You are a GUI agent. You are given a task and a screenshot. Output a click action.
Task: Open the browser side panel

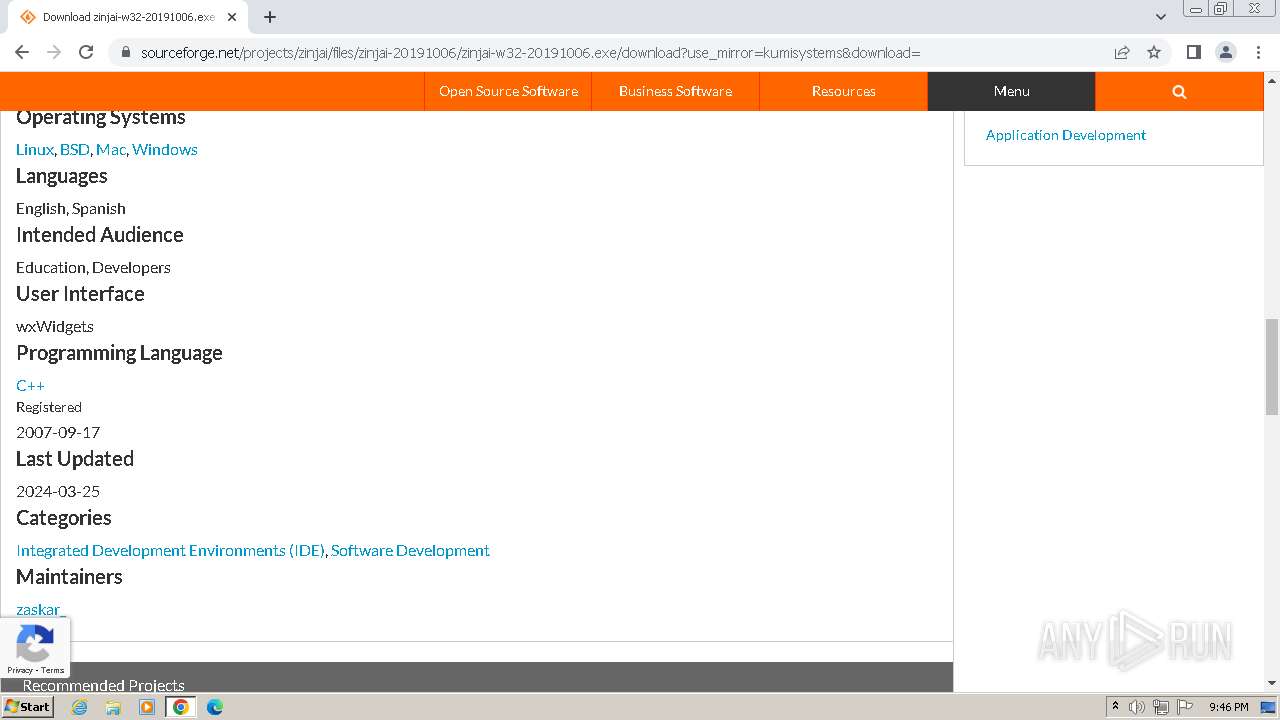coord(1193,52)
